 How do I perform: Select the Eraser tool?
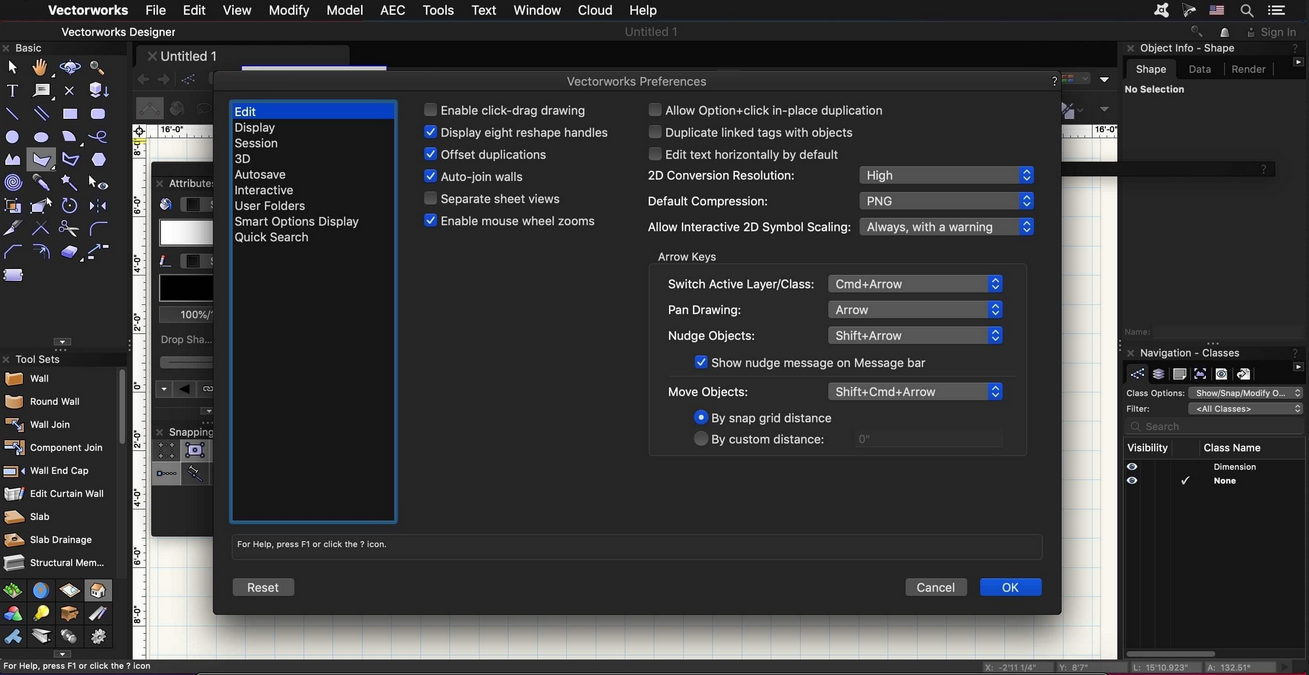click(x=70, y=252)
